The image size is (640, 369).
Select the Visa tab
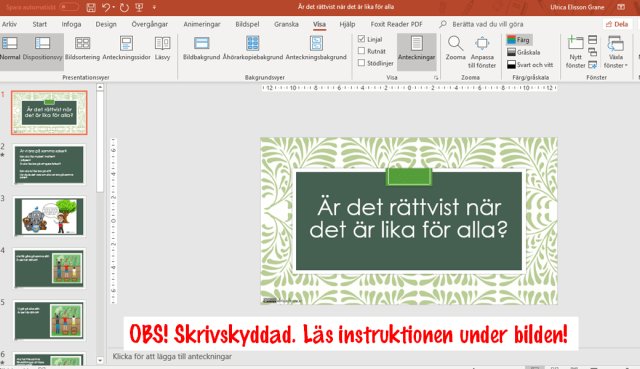[319, 24]
